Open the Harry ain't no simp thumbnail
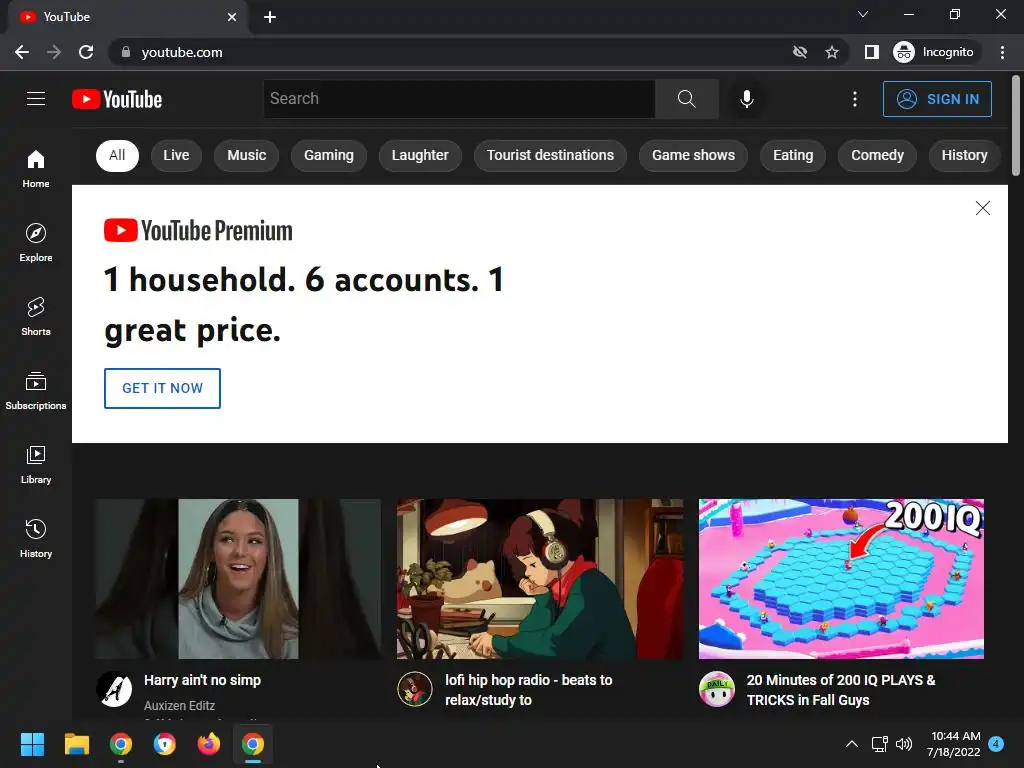 pos(238,579)
